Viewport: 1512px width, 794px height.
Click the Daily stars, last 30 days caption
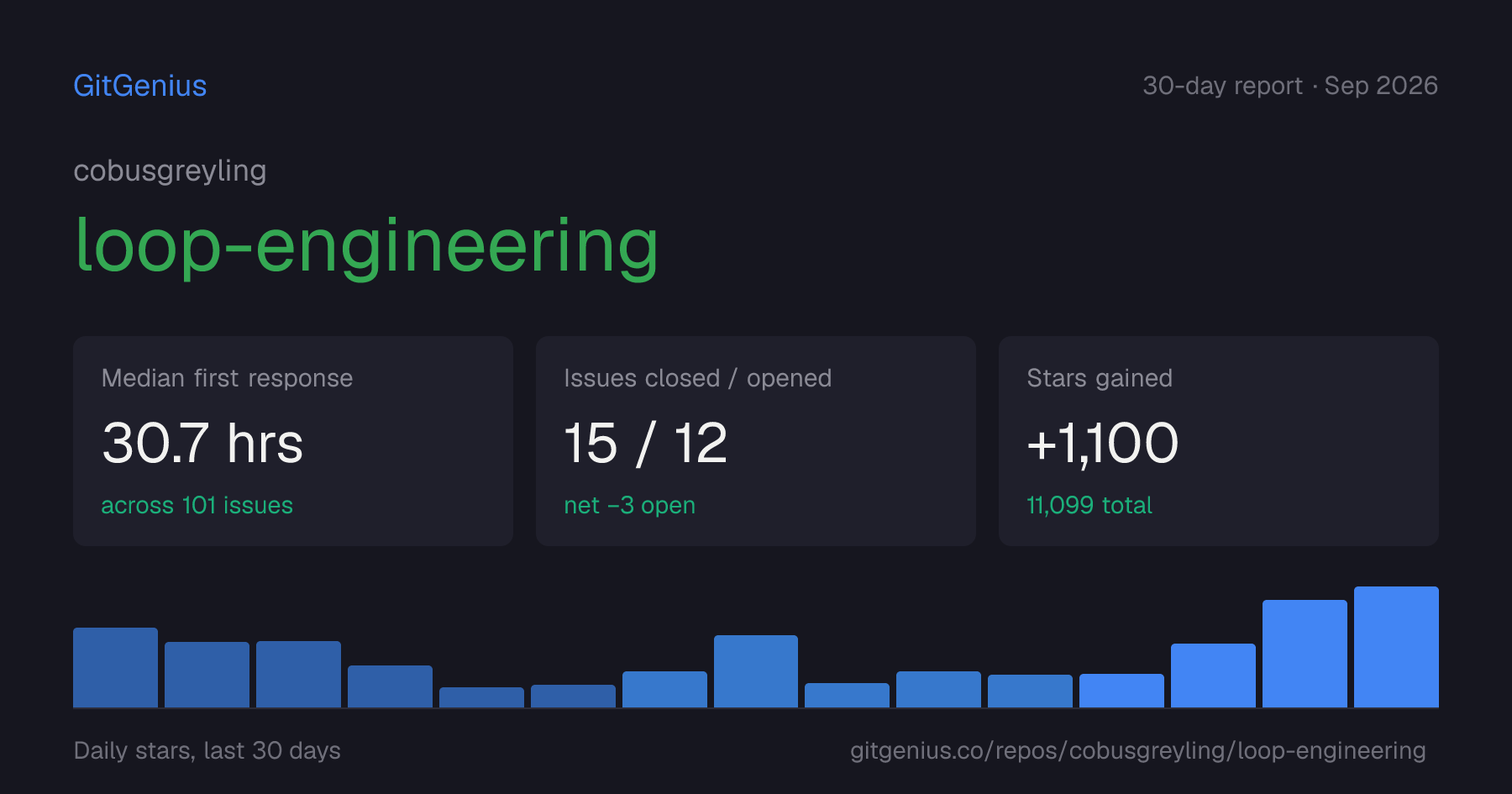[207, 750]
